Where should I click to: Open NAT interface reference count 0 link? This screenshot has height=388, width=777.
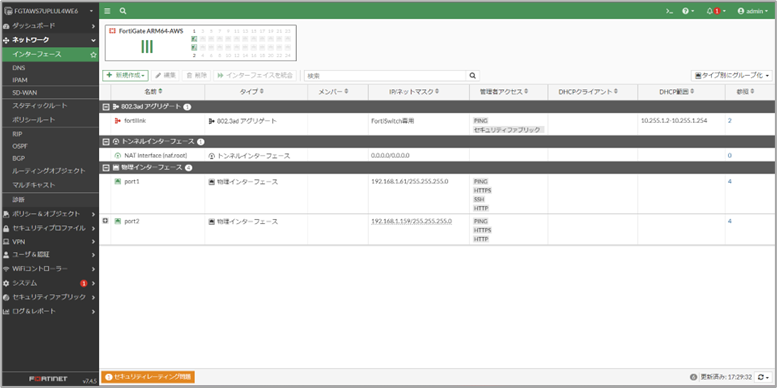729,156
